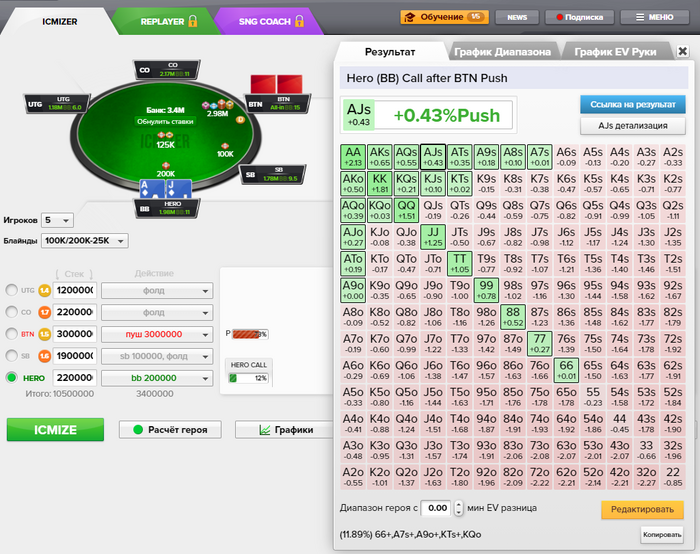Select the BTN radio button
This screenshot has width=700, height=554.
(12, 334)
